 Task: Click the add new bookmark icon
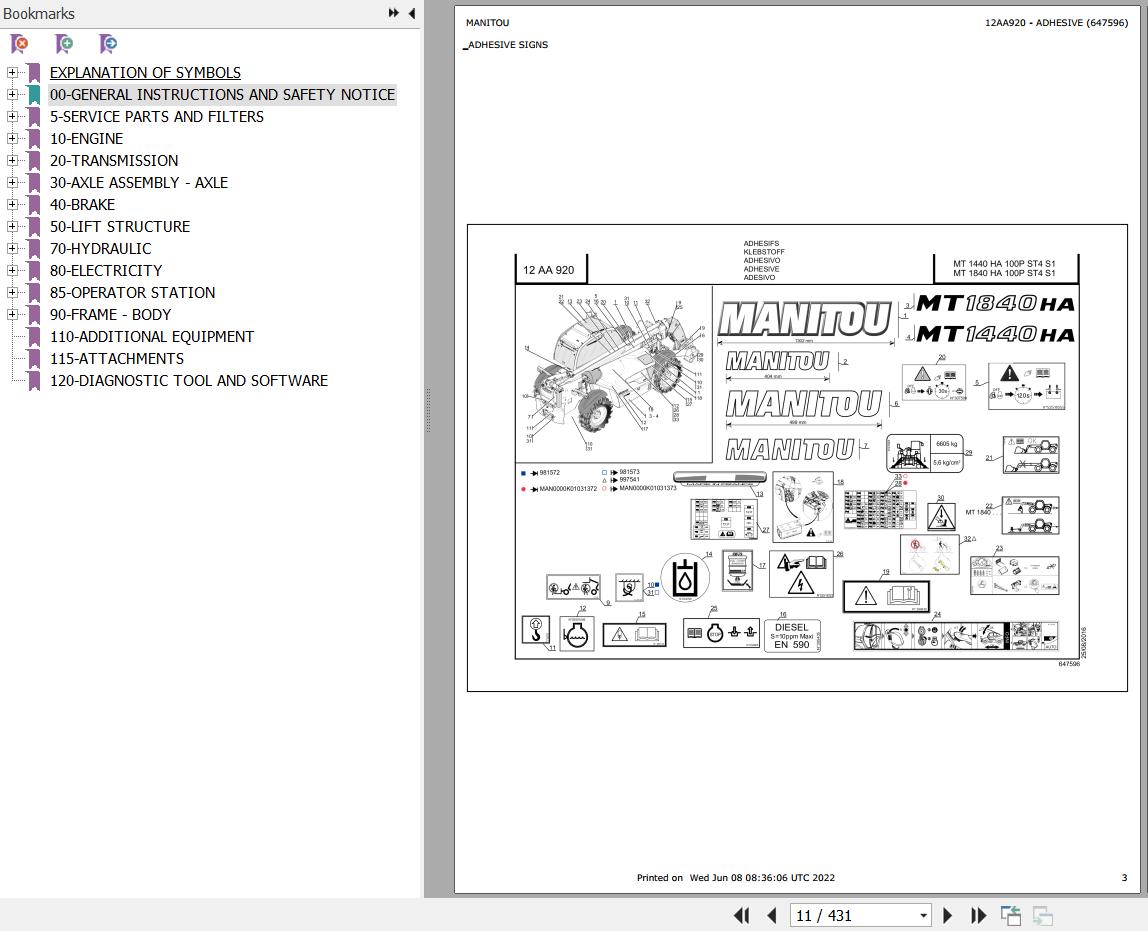click(64, 44)
